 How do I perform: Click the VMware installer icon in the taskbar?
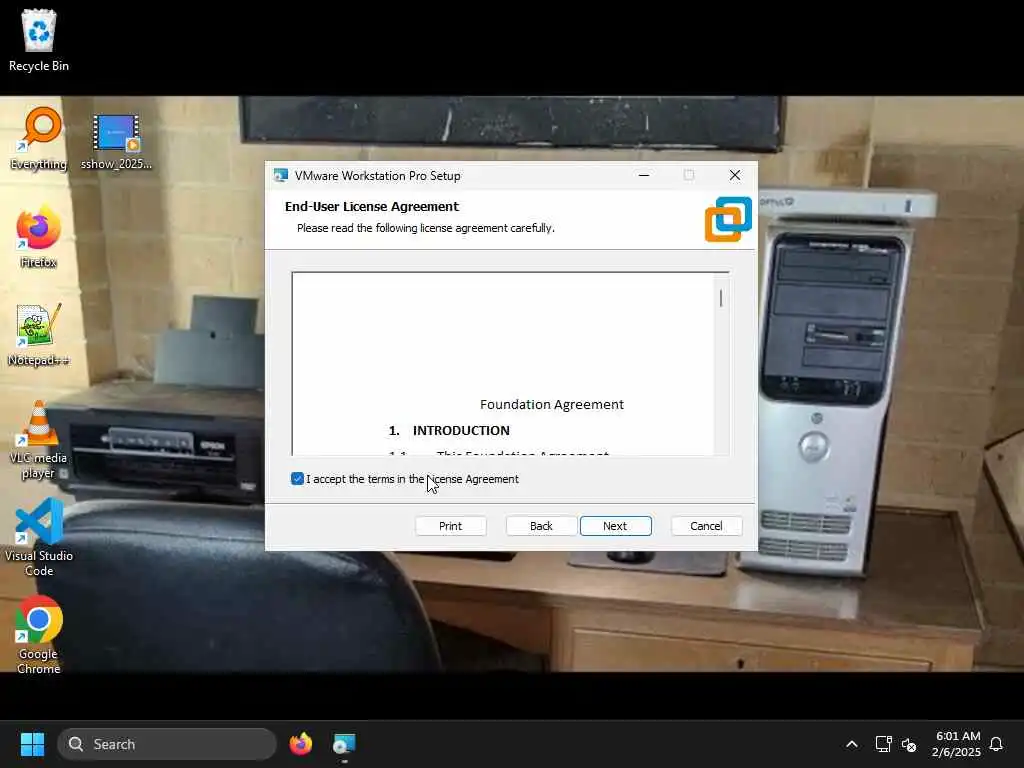[344, 744]
